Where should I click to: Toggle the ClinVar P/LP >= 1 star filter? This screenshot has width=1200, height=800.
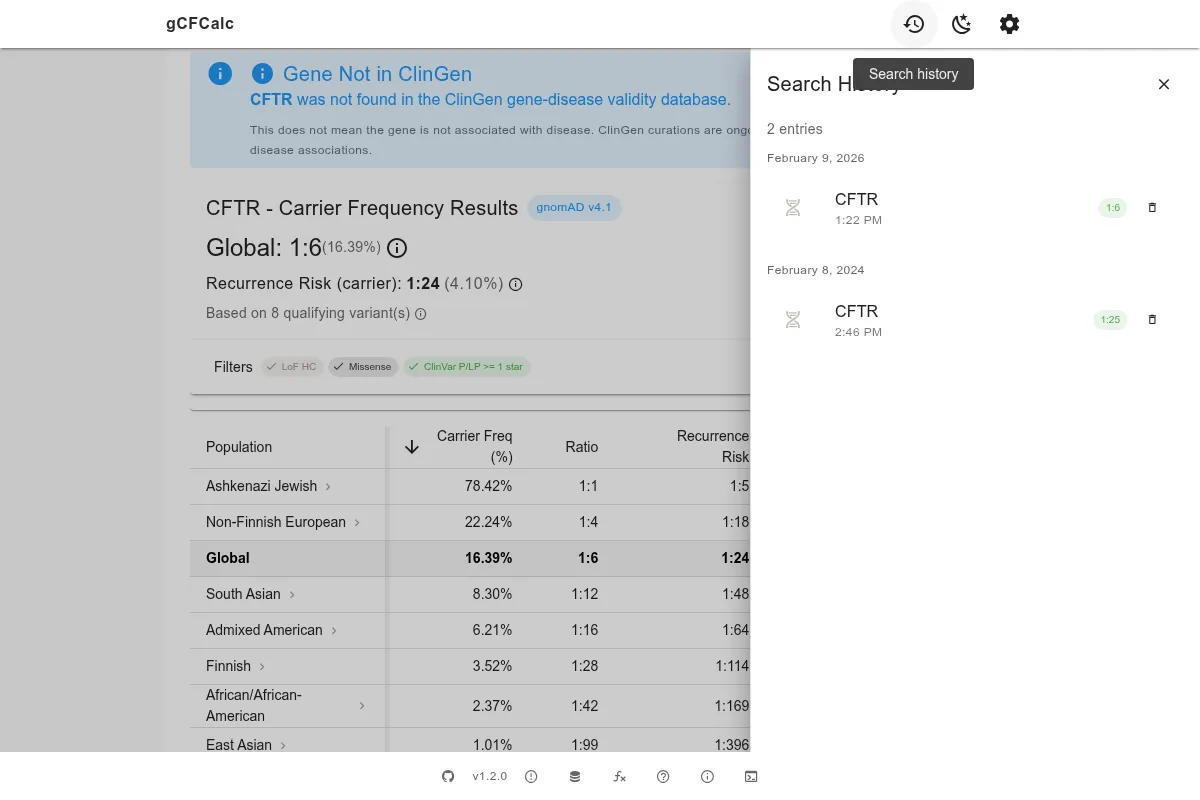click(466, 366)
